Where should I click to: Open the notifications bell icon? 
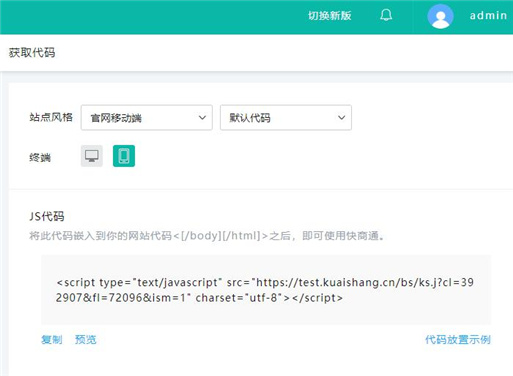386,15
